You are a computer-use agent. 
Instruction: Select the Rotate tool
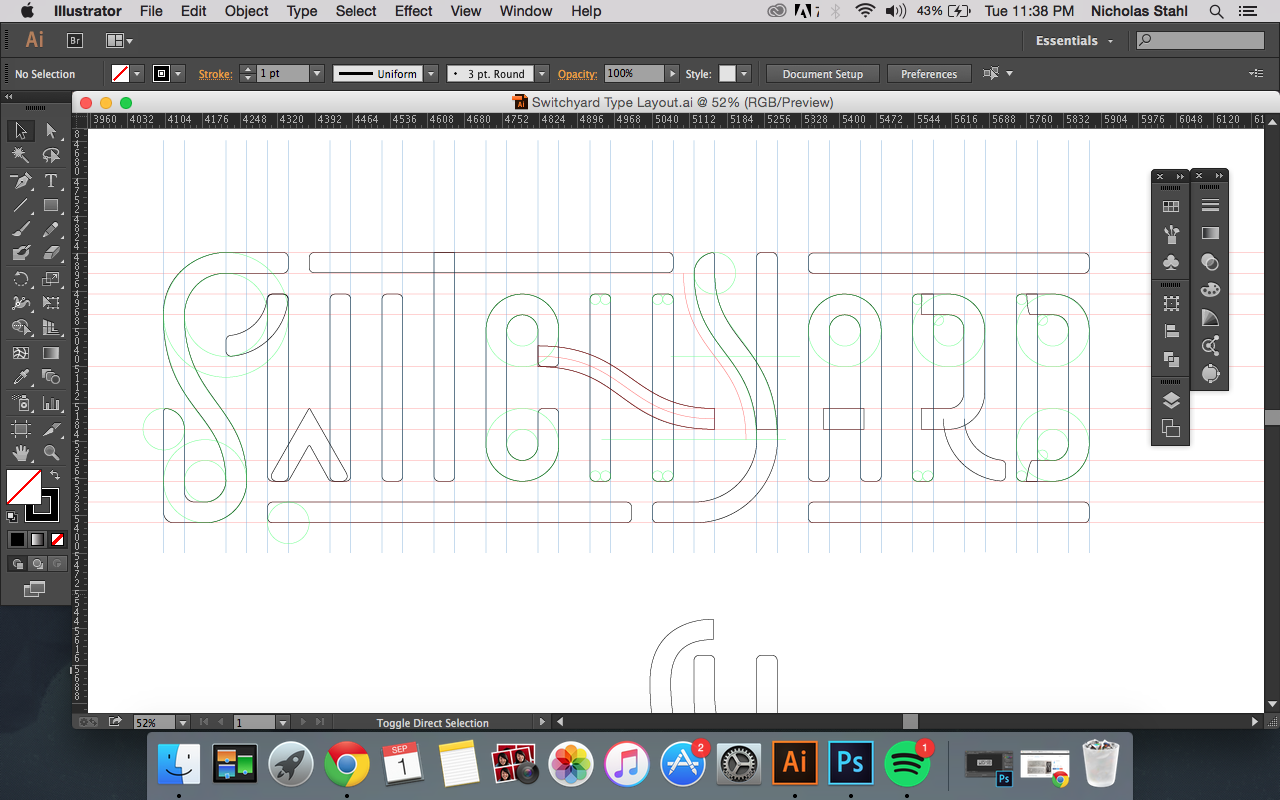pyautogui.click(x=20, y=279)
